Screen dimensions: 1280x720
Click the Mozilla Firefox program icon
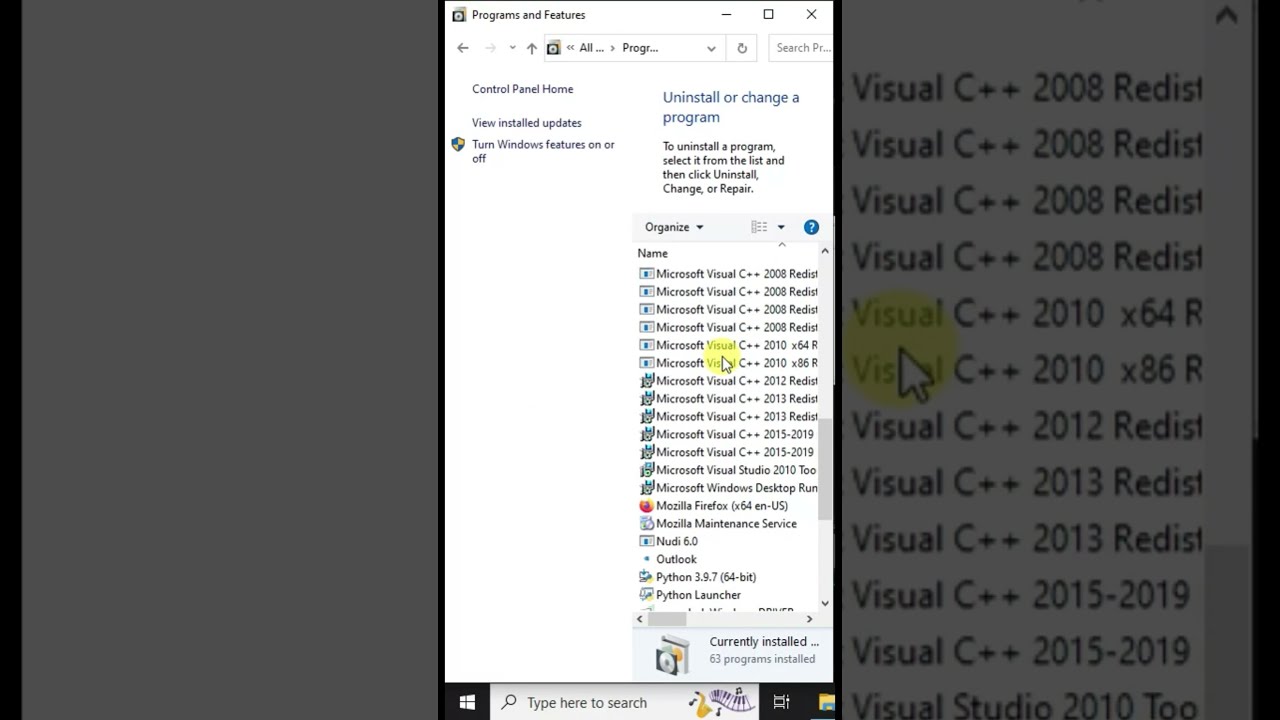pyautogui.click(x=646, y=506)
